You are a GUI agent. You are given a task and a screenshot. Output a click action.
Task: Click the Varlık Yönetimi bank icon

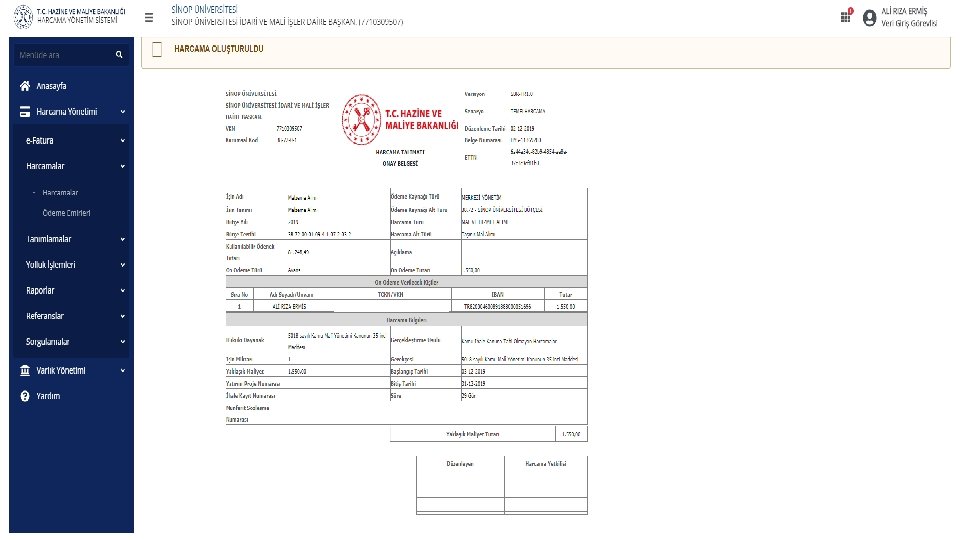click(x=25, y=370)
